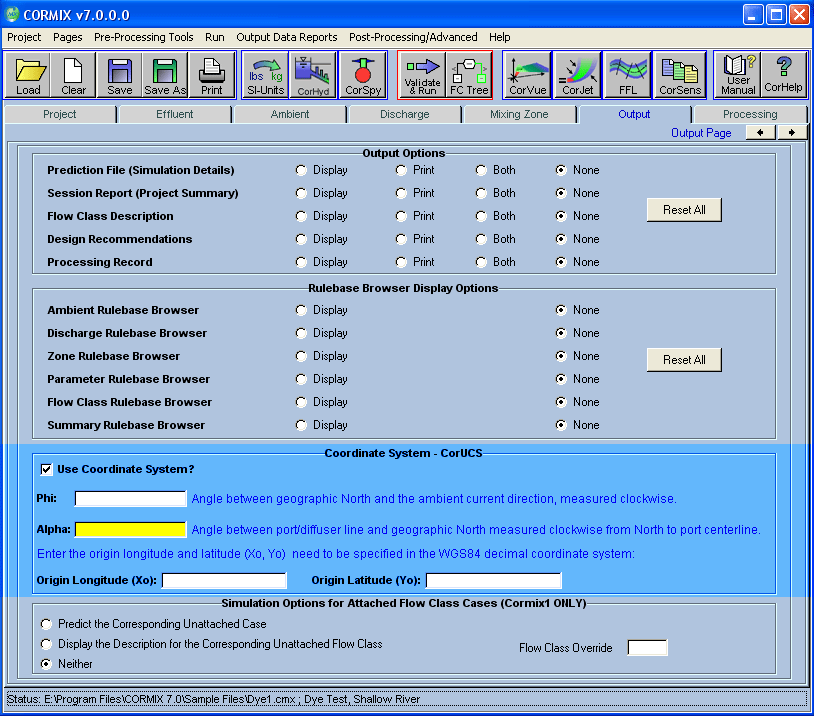Uncheck Use Coordinate System checkbox
The width and height of the screenshot is (814, 716).
tap(47, 469)
